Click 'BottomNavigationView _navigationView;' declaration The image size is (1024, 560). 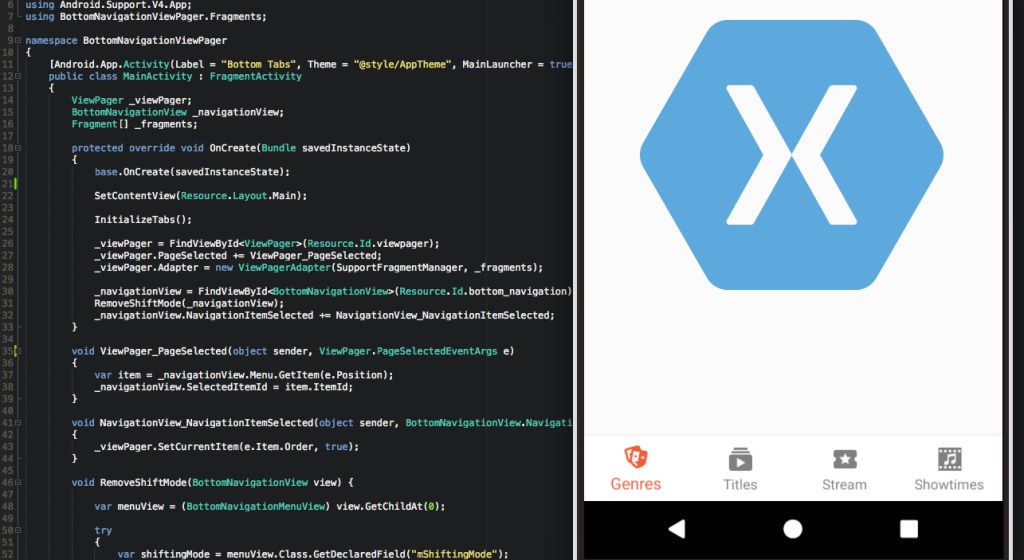(178, 112)
